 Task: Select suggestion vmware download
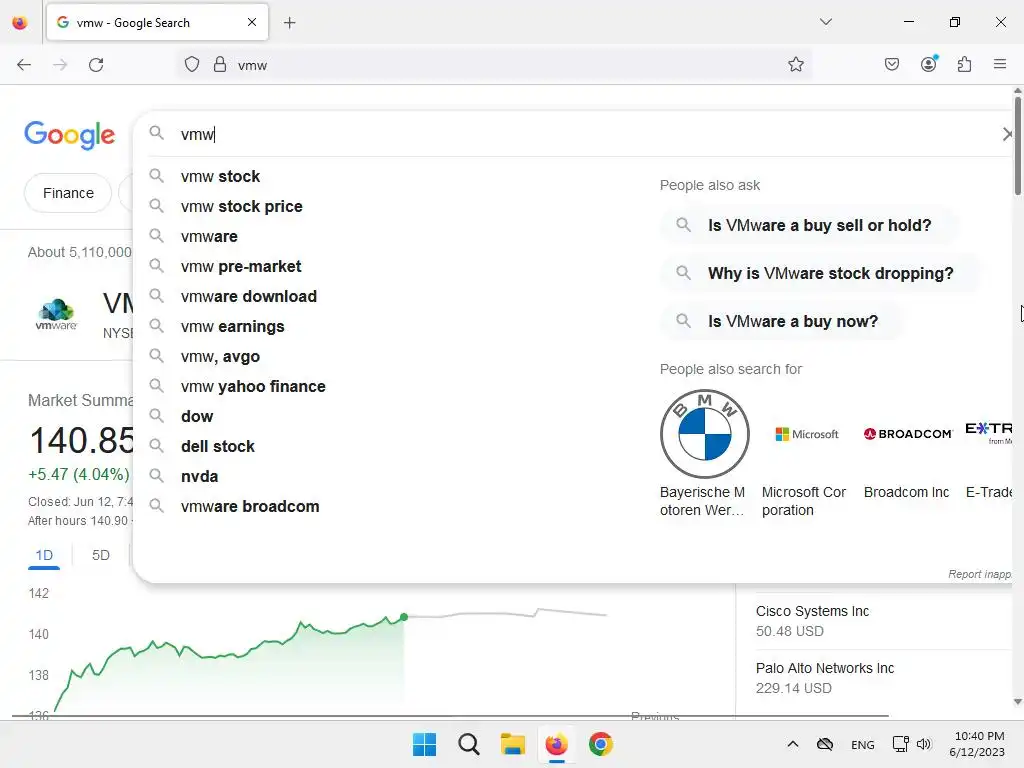pos(249,296)
